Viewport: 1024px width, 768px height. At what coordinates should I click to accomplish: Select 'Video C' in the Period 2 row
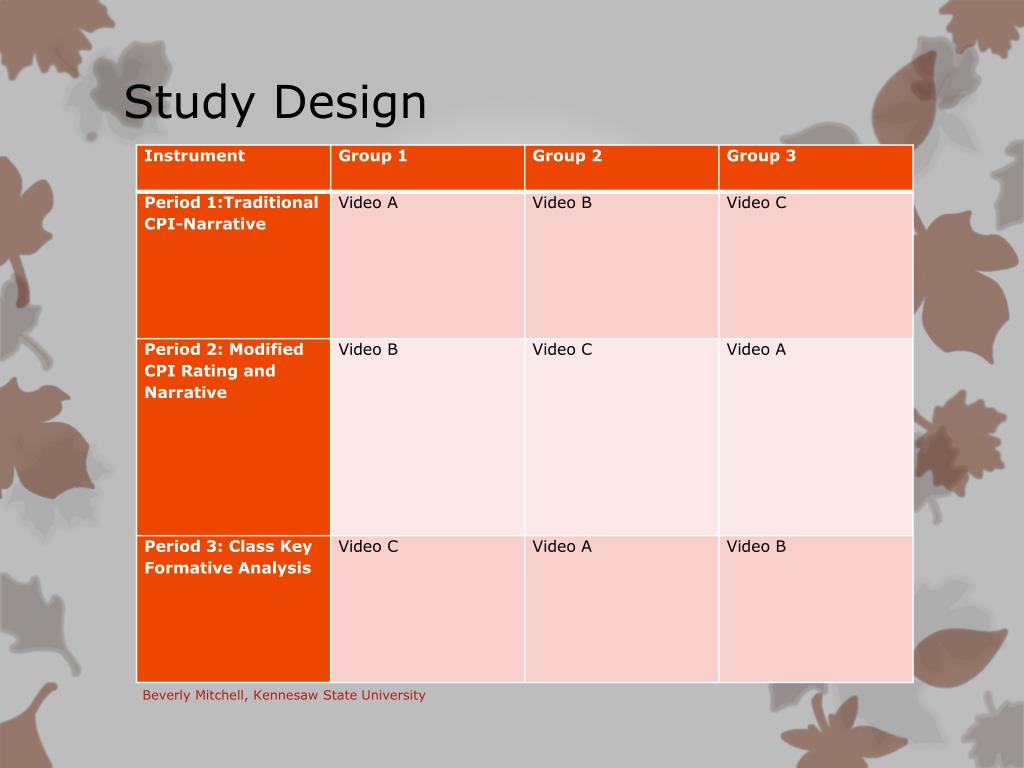[562, 349]
